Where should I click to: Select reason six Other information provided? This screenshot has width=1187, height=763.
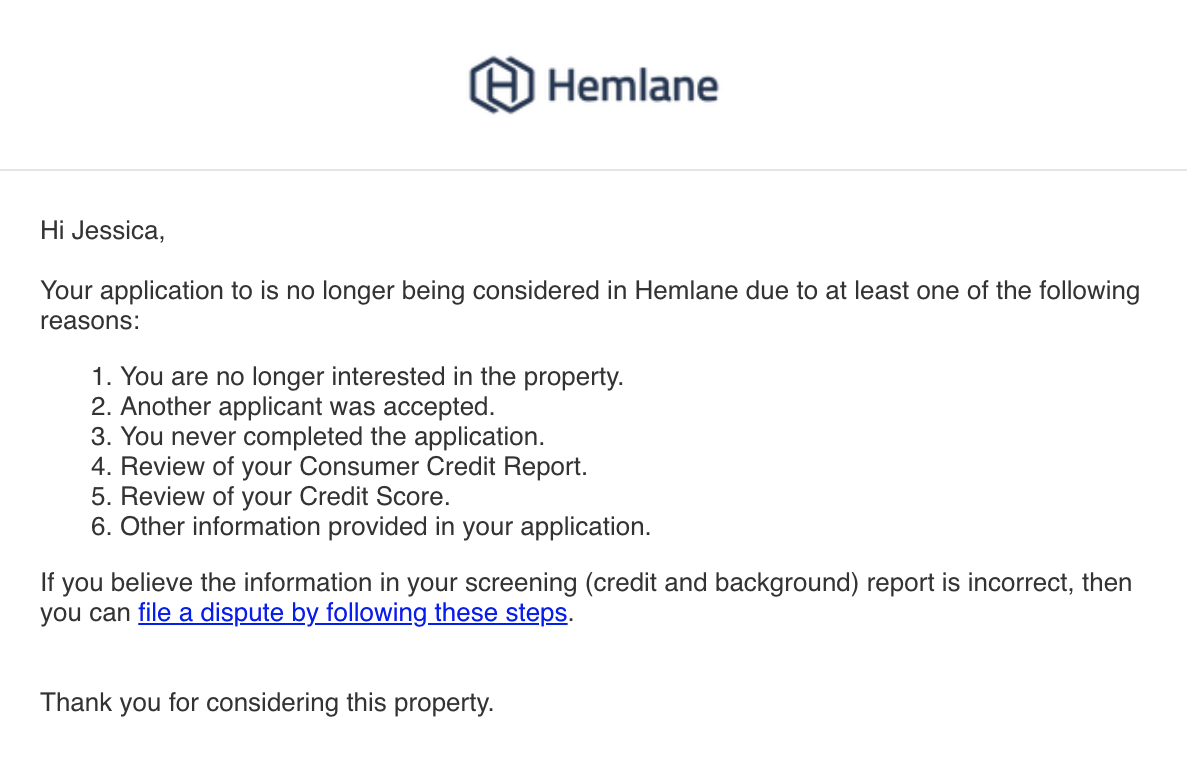tap(385, 526)
